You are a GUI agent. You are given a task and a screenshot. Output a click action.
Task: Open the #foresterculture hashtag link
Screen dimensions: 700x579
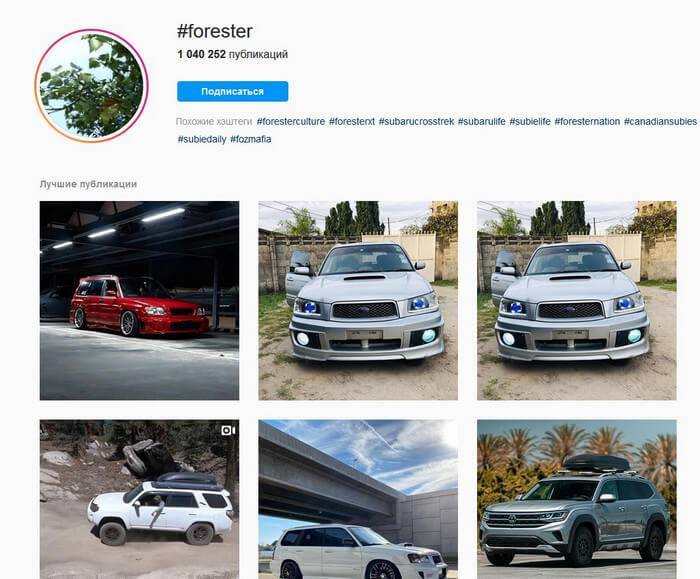291,121
